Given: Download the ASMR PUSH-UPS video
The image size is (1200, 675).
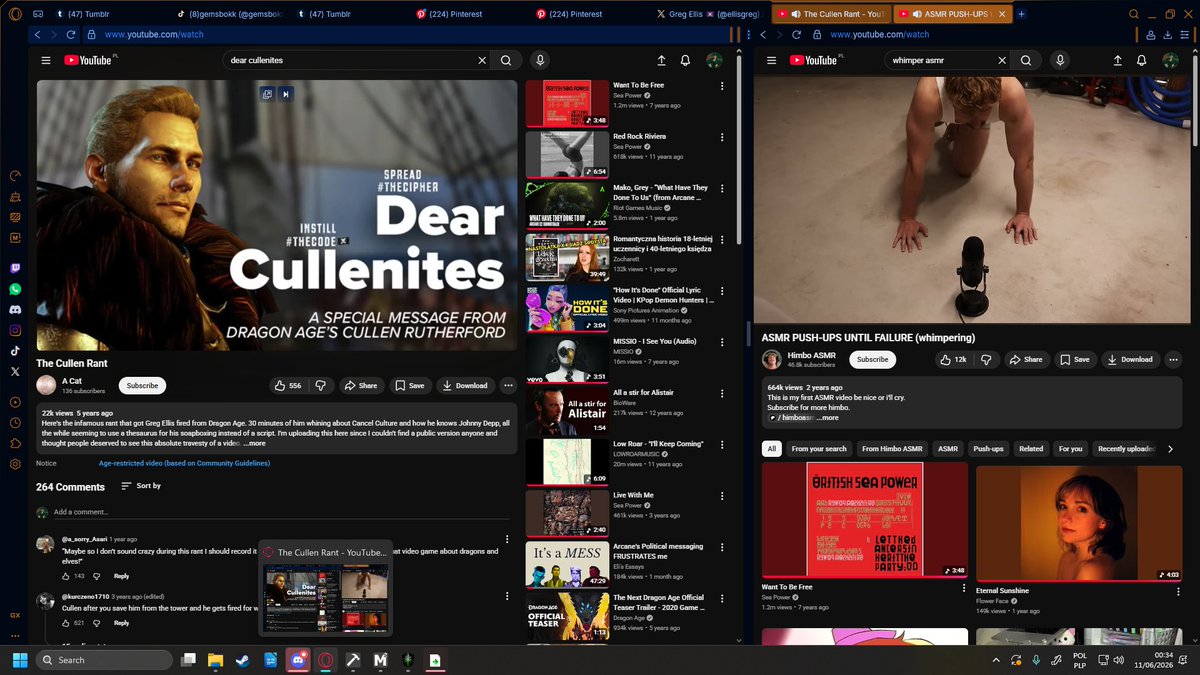Looking at the screenshot, I should coord(1129,359).
